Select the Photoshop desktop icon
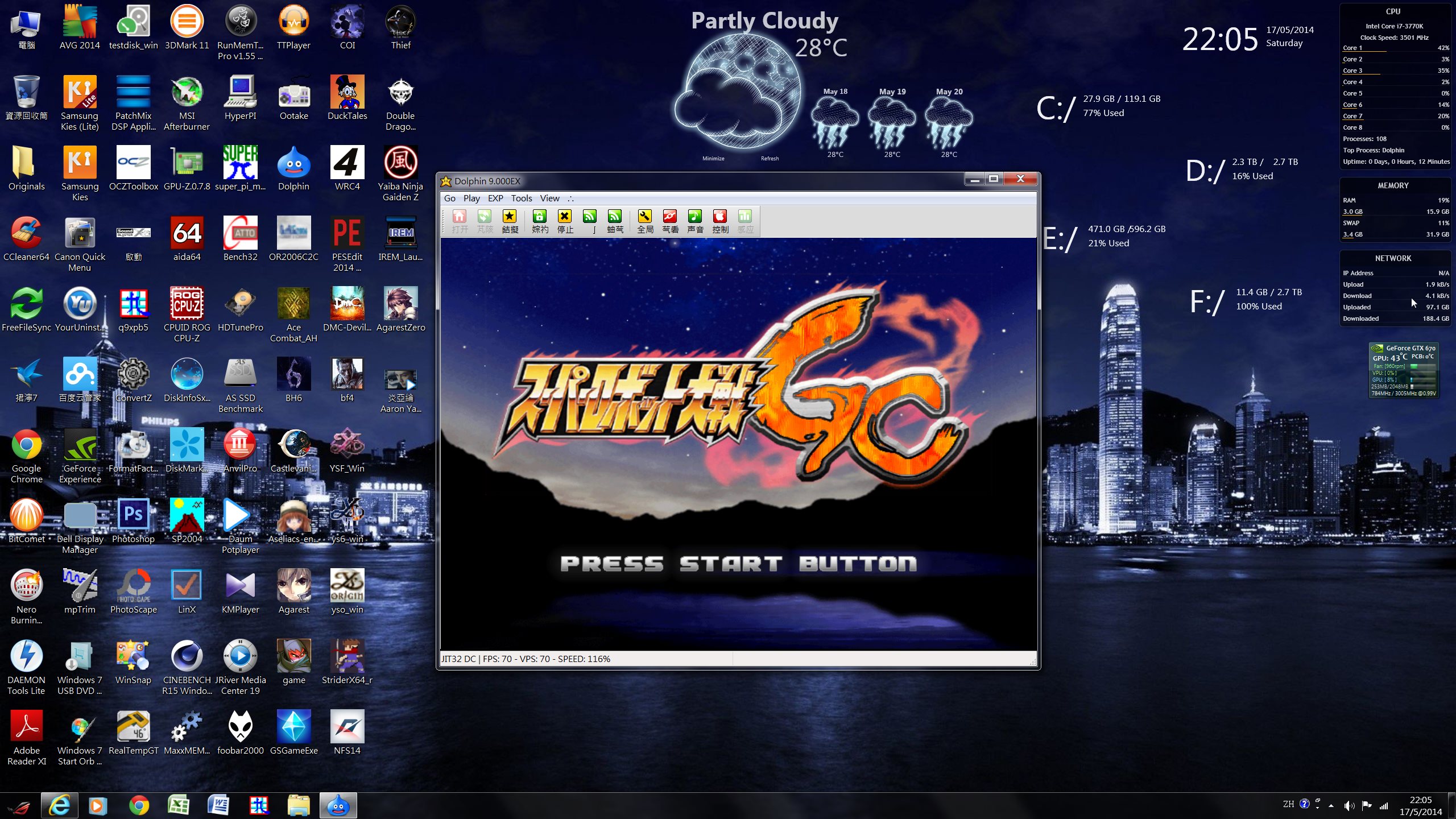 click(x=133, y=521)
